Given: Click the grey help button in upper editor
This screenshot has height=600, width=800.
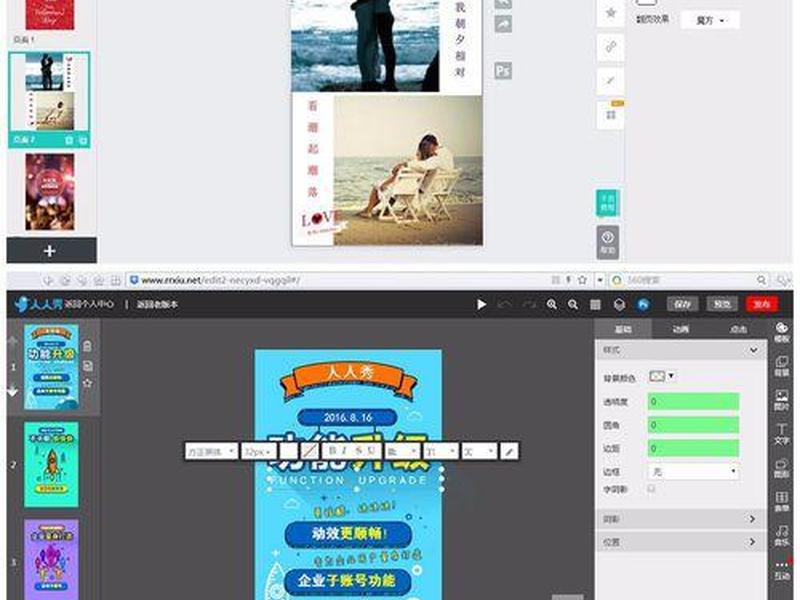Looking at the screenshot, I should coord(608,242).
